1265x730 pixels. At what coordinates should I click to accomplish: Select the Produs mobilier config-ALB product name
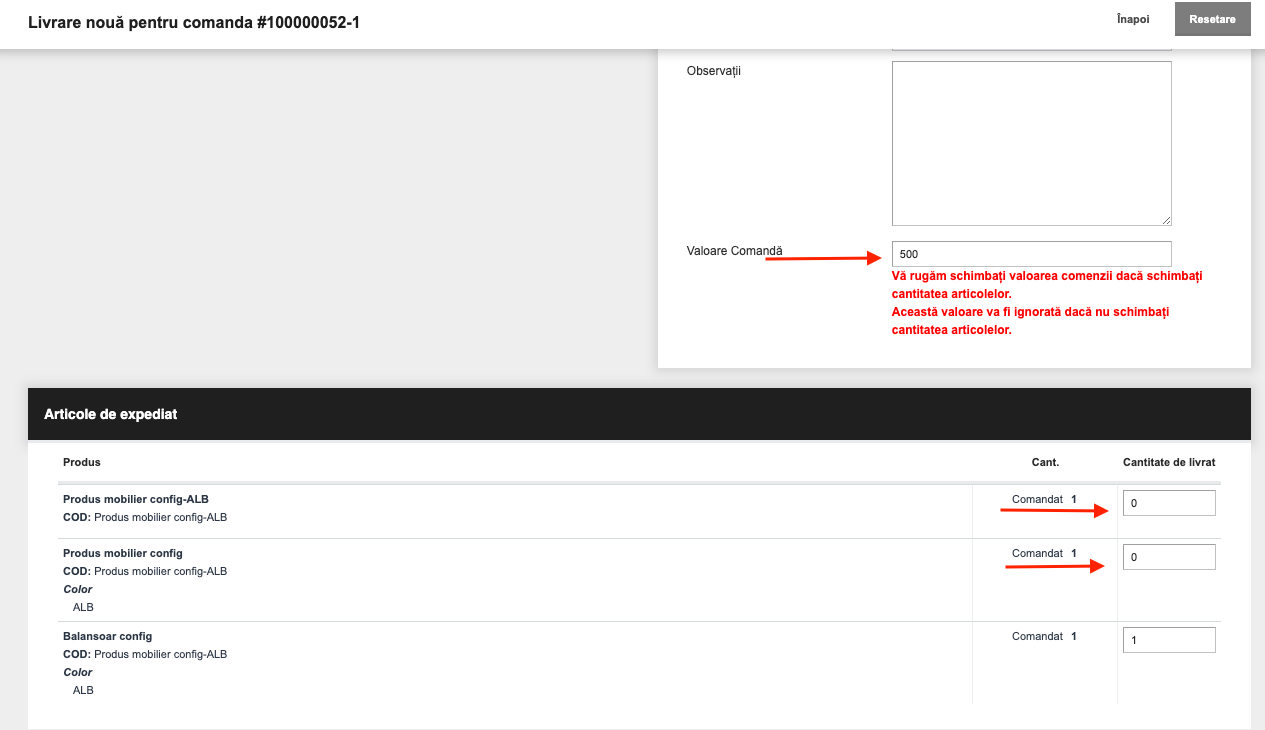[136, 499]
